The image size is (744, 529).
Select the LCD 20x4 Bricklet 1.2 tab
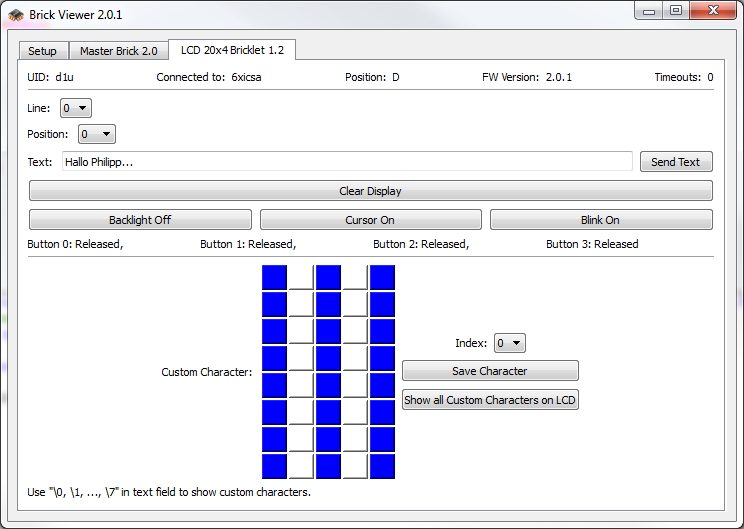231,50
